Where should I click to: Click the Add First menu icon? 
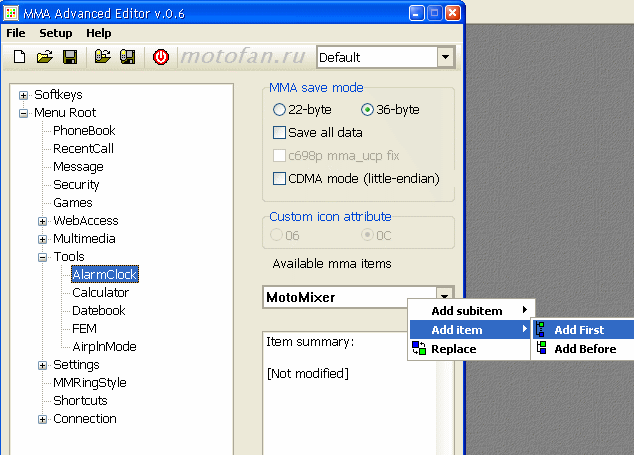[x=541, y=330]
